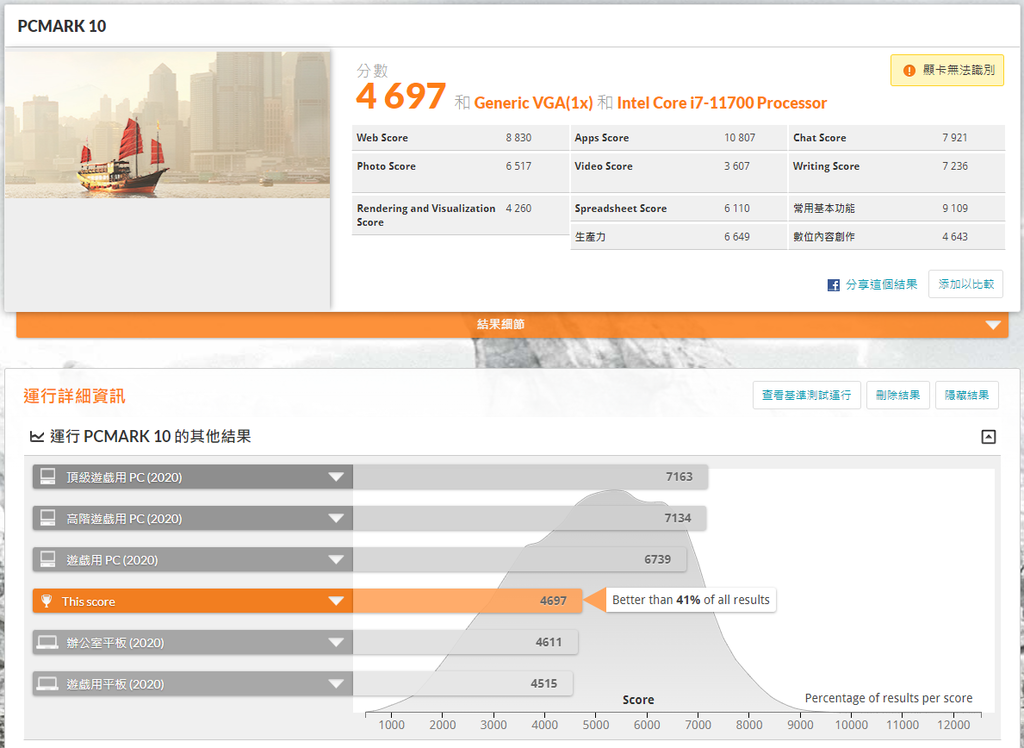Click the Spreadsheet Score row
The width and height of the screenshot is (1024, 748).
click(x=678, y=208)
